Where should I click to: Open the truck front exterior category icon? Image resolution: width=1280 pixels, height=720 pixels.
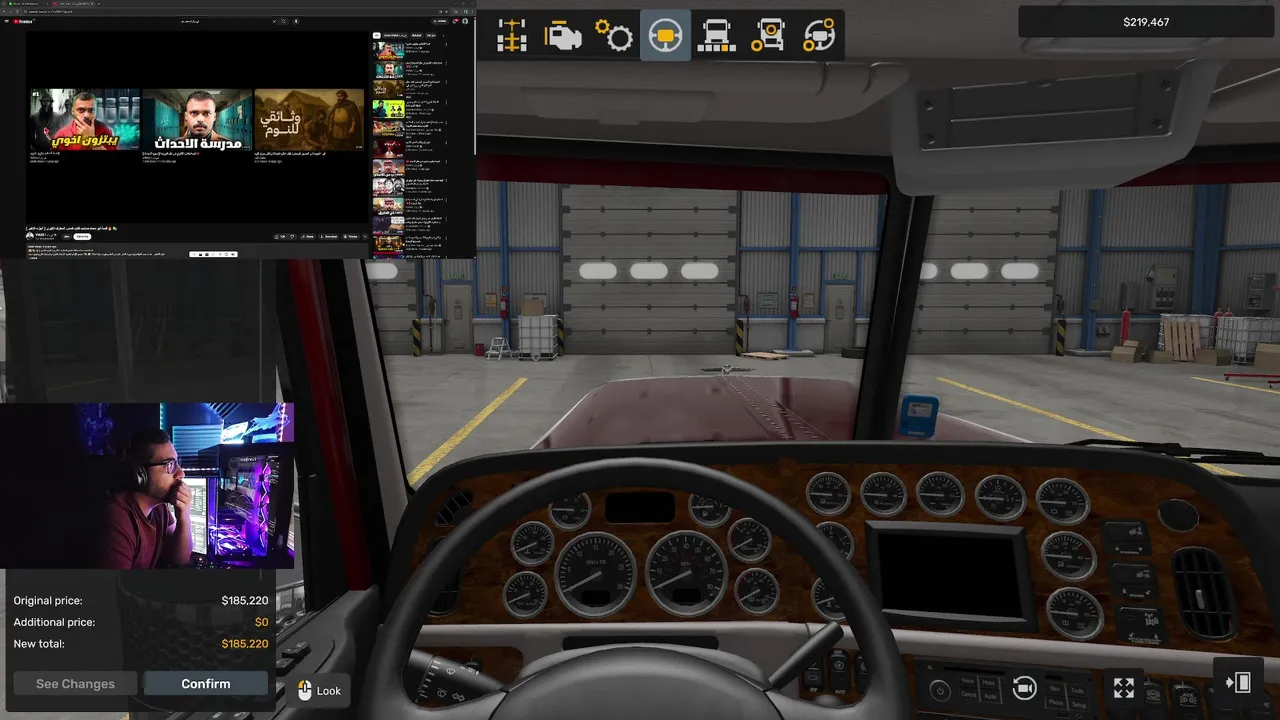pyautogui.click(x=716, y=36)
